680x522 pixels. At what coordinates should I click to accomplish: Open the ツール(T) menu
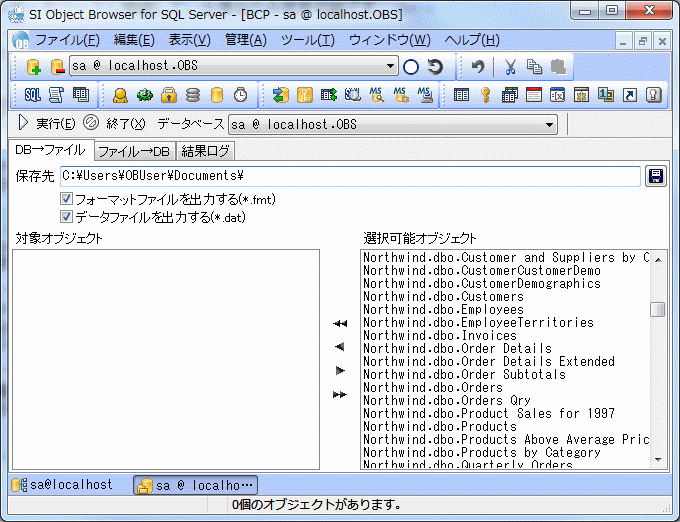point(307,40)
